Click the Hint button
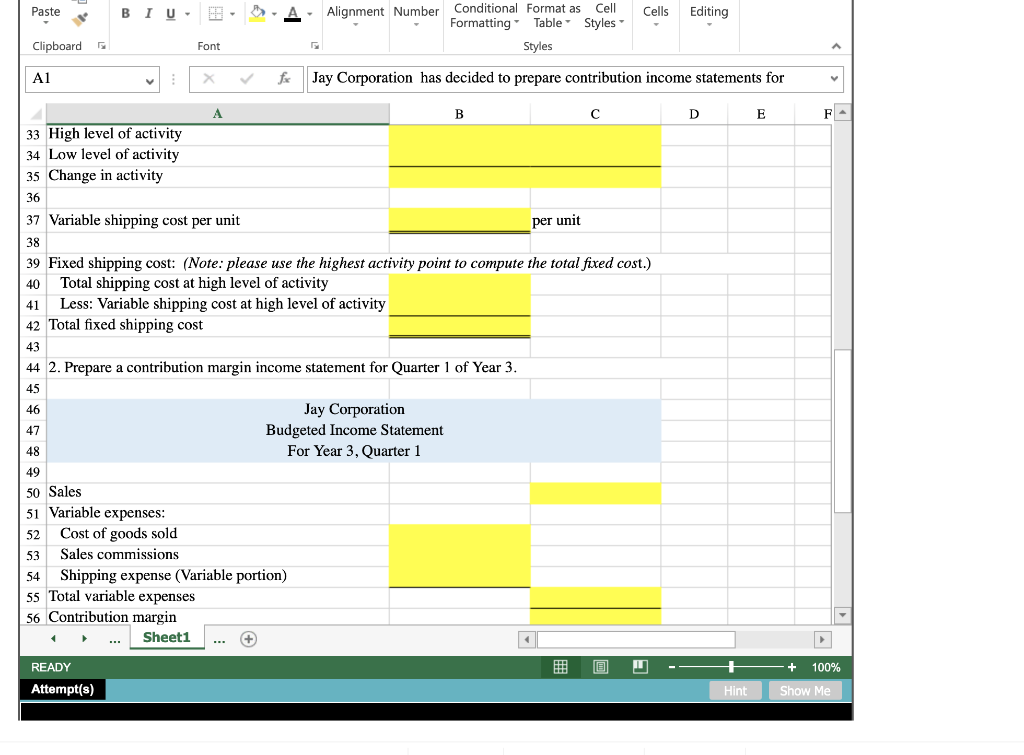Image resolution: width=1024 pixels, height=755 pixels. point(735,690)
